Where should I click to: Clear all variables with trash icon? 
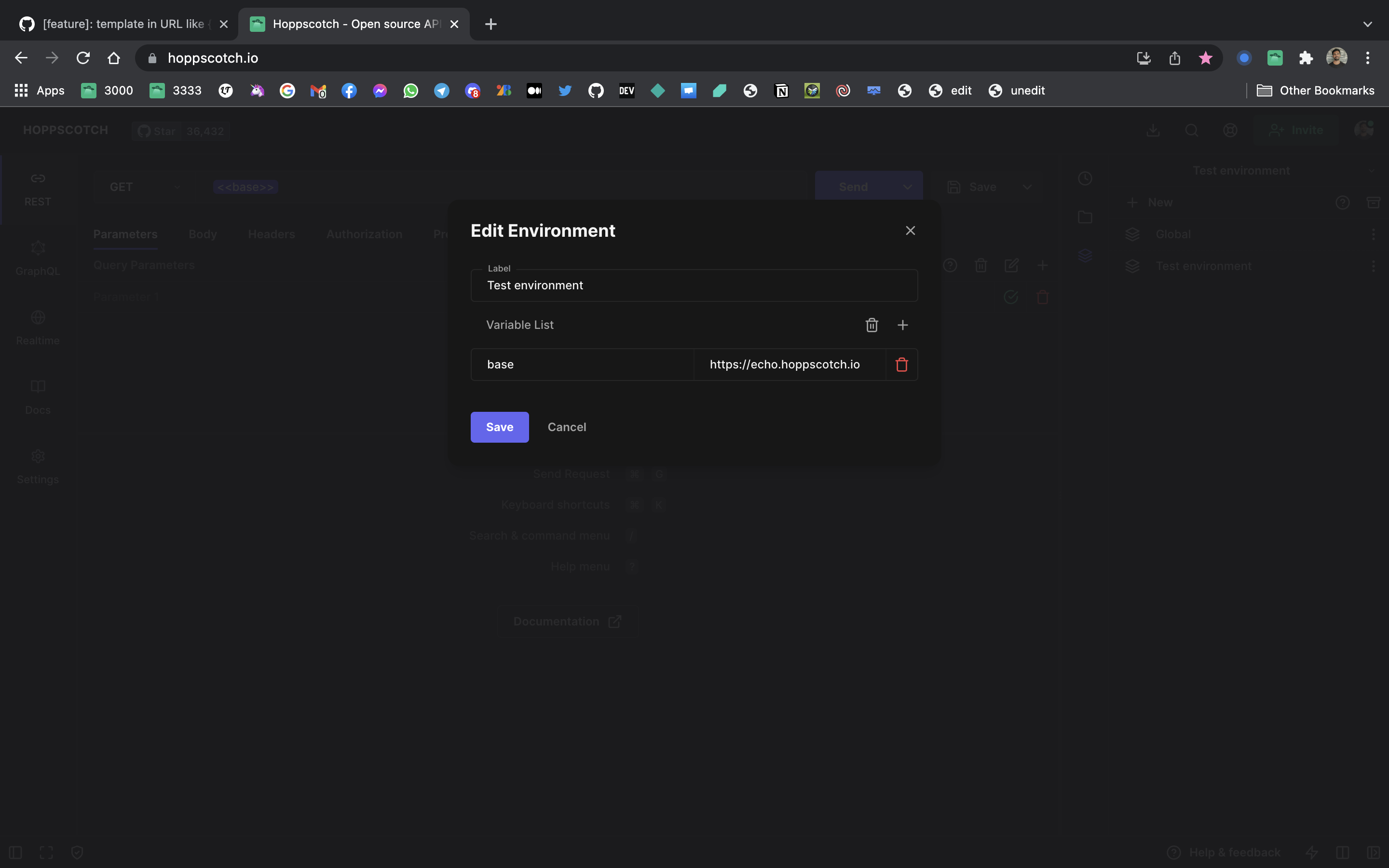pos(872,325)
